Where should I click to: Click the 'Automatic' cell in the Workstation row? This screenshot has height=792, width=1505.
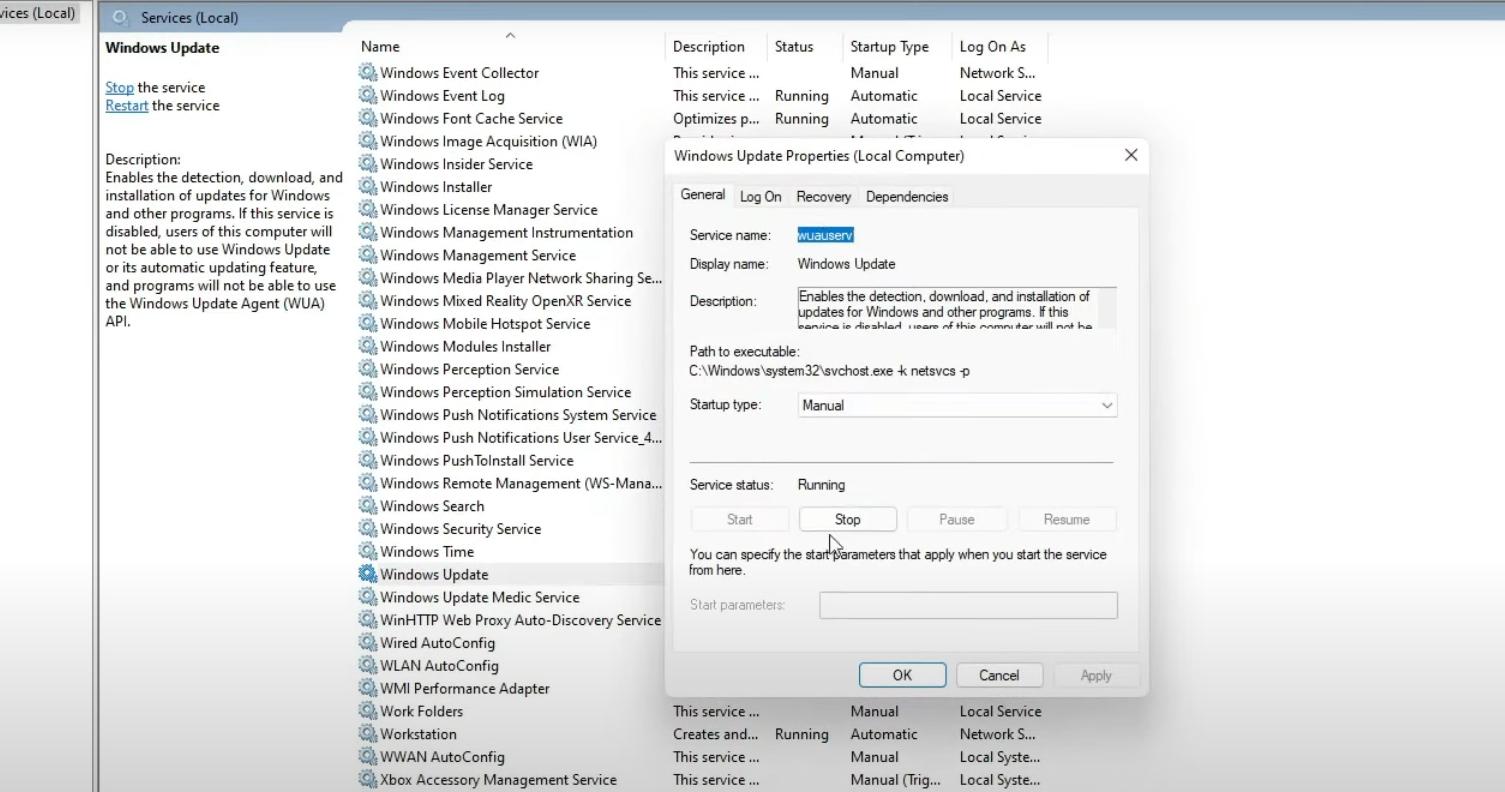pos(884,734)
